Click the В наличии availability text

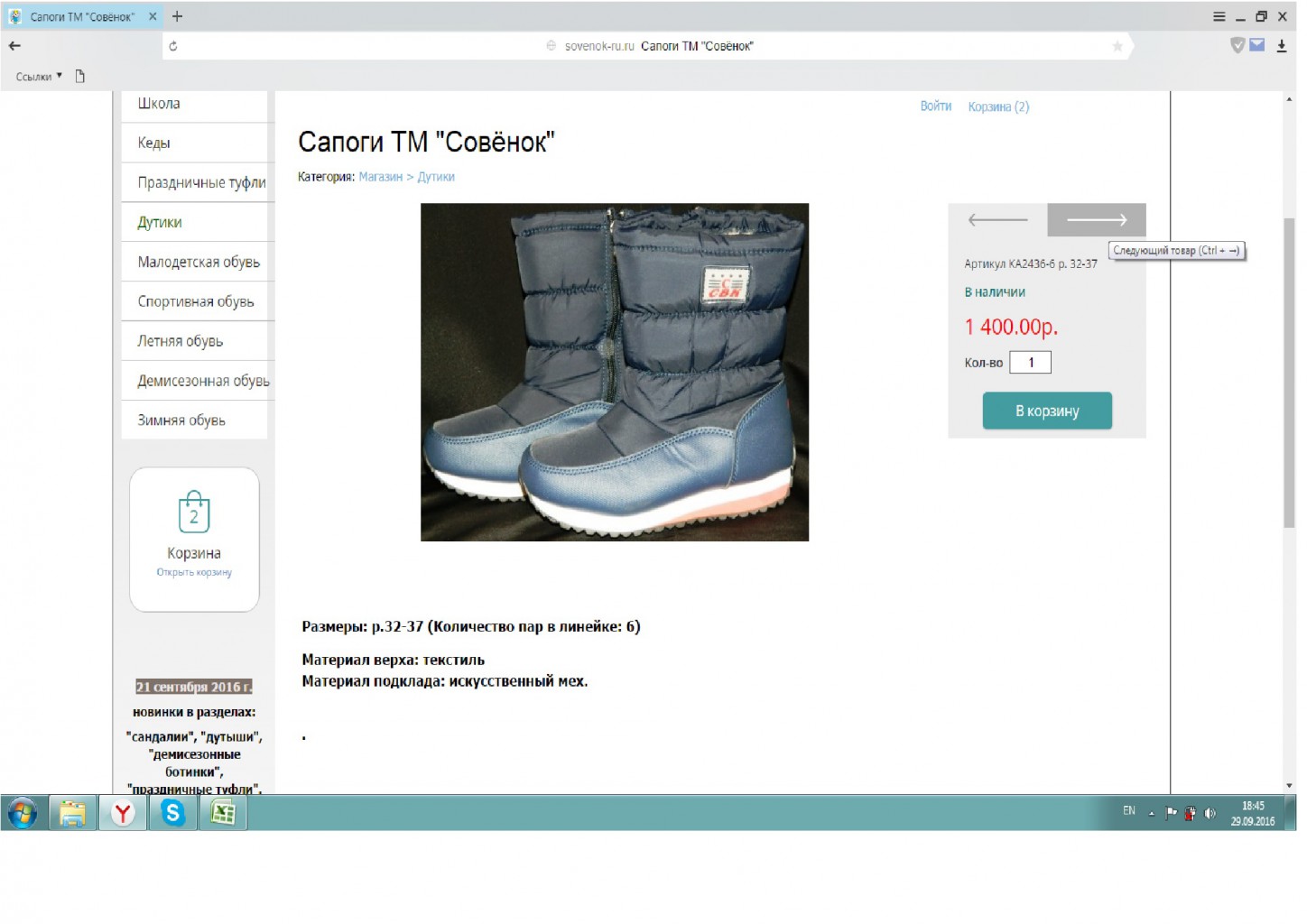pyautogui.click(x=995, y=292)
